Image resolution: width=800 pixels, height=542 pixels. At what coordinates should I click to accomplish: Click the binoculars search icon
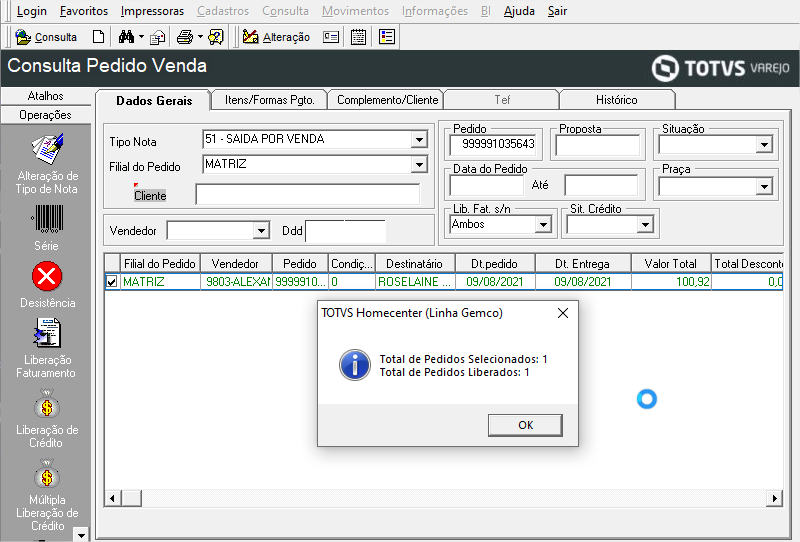click(x=126, y=37)
